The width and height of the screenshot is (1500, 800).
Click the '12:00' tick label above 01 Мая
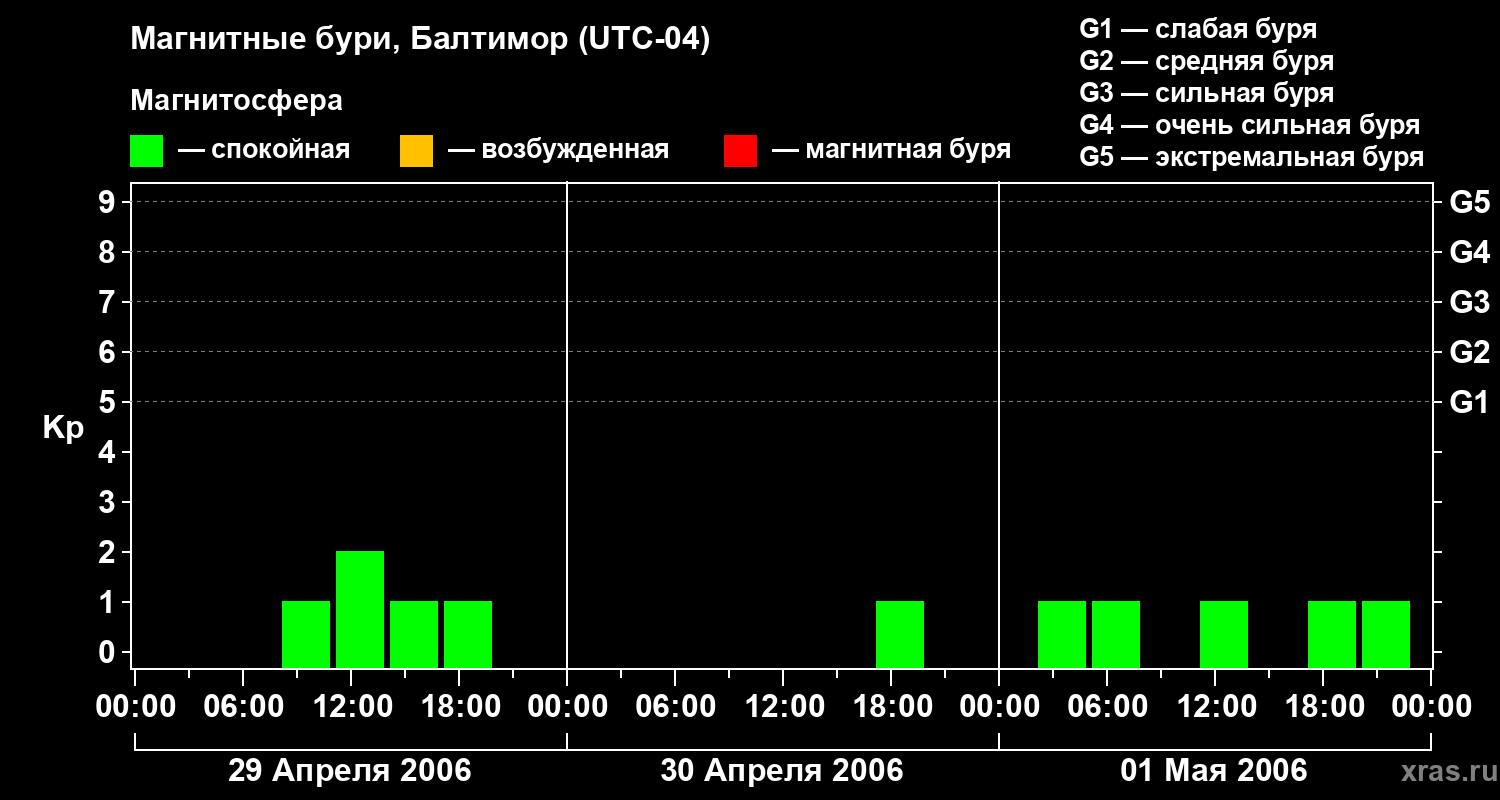tap(1215, 707)
